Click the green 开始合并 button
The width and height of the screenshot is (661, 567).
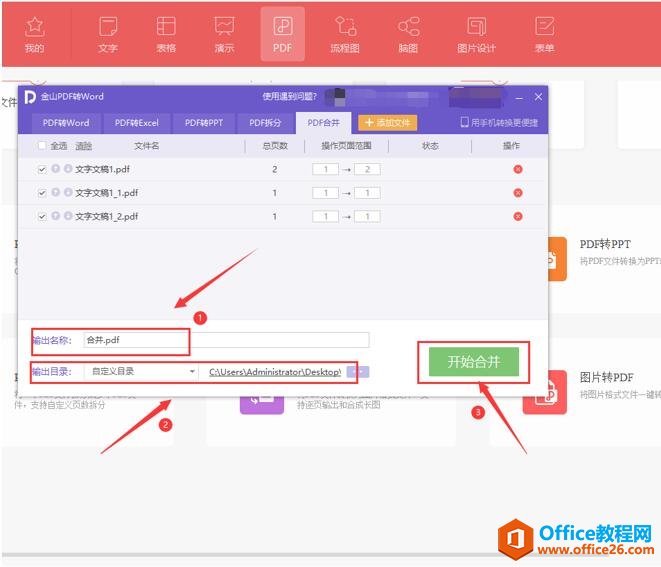tap(473, 362)
